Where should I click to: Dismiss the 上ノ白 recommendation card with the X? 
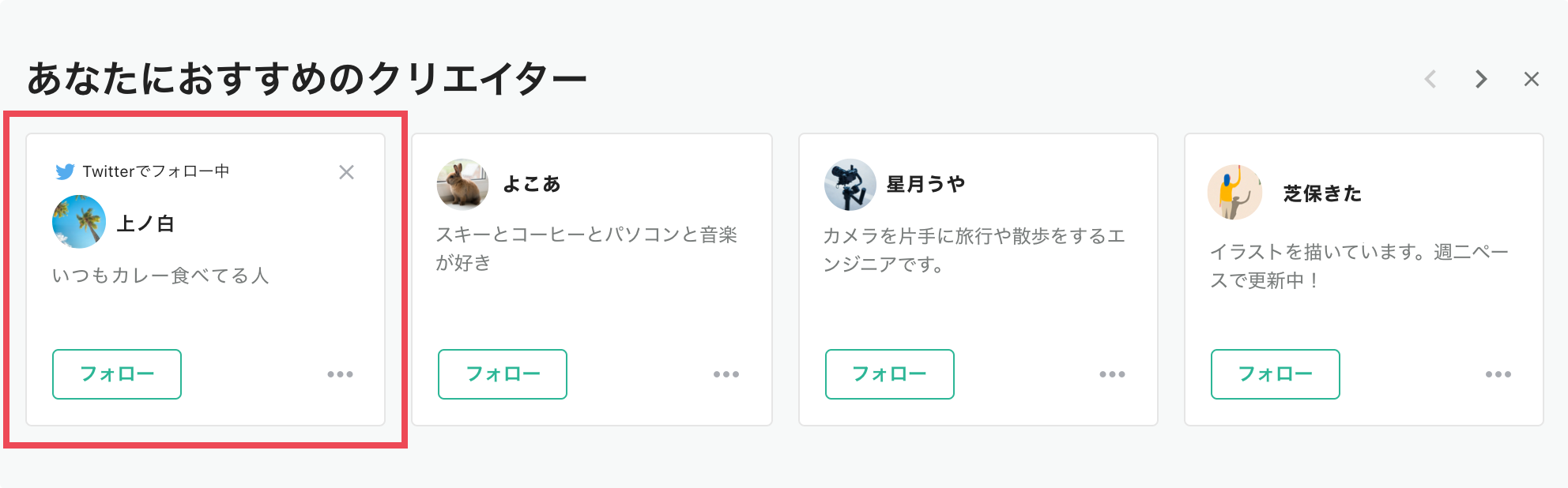click(346, 172)
